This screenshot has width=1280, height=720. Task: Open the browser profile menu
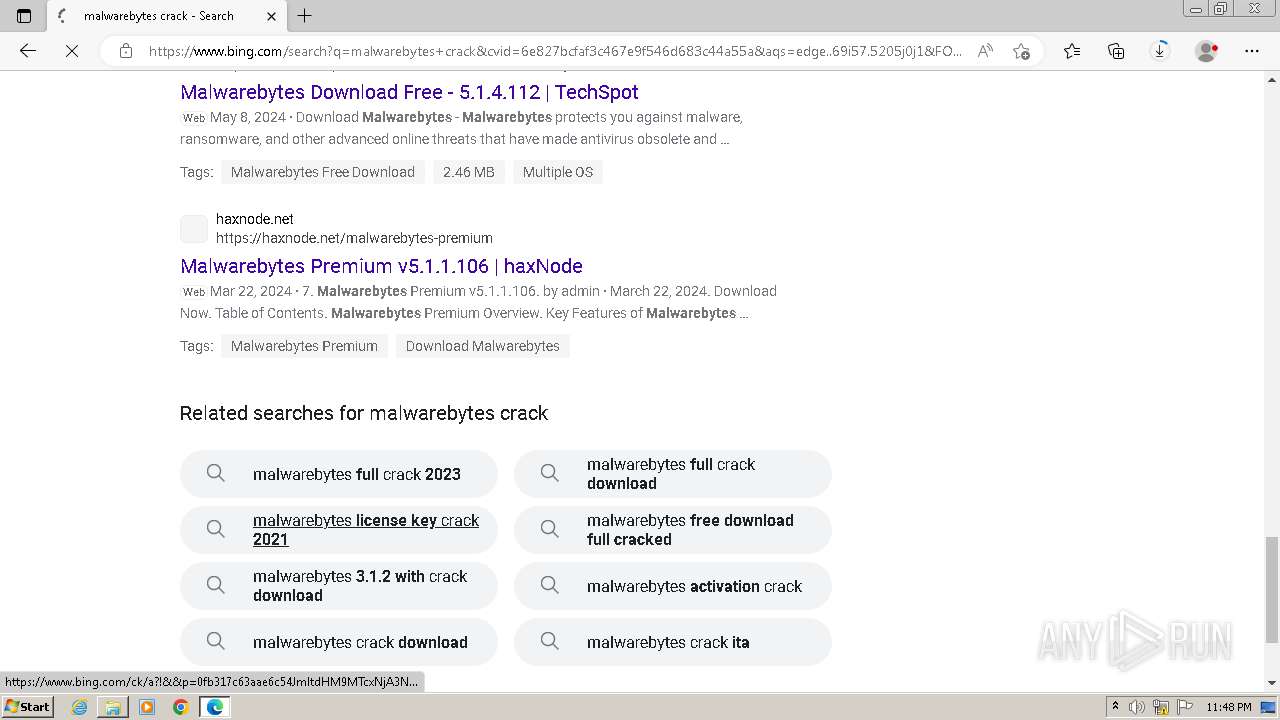point(1207,51)
